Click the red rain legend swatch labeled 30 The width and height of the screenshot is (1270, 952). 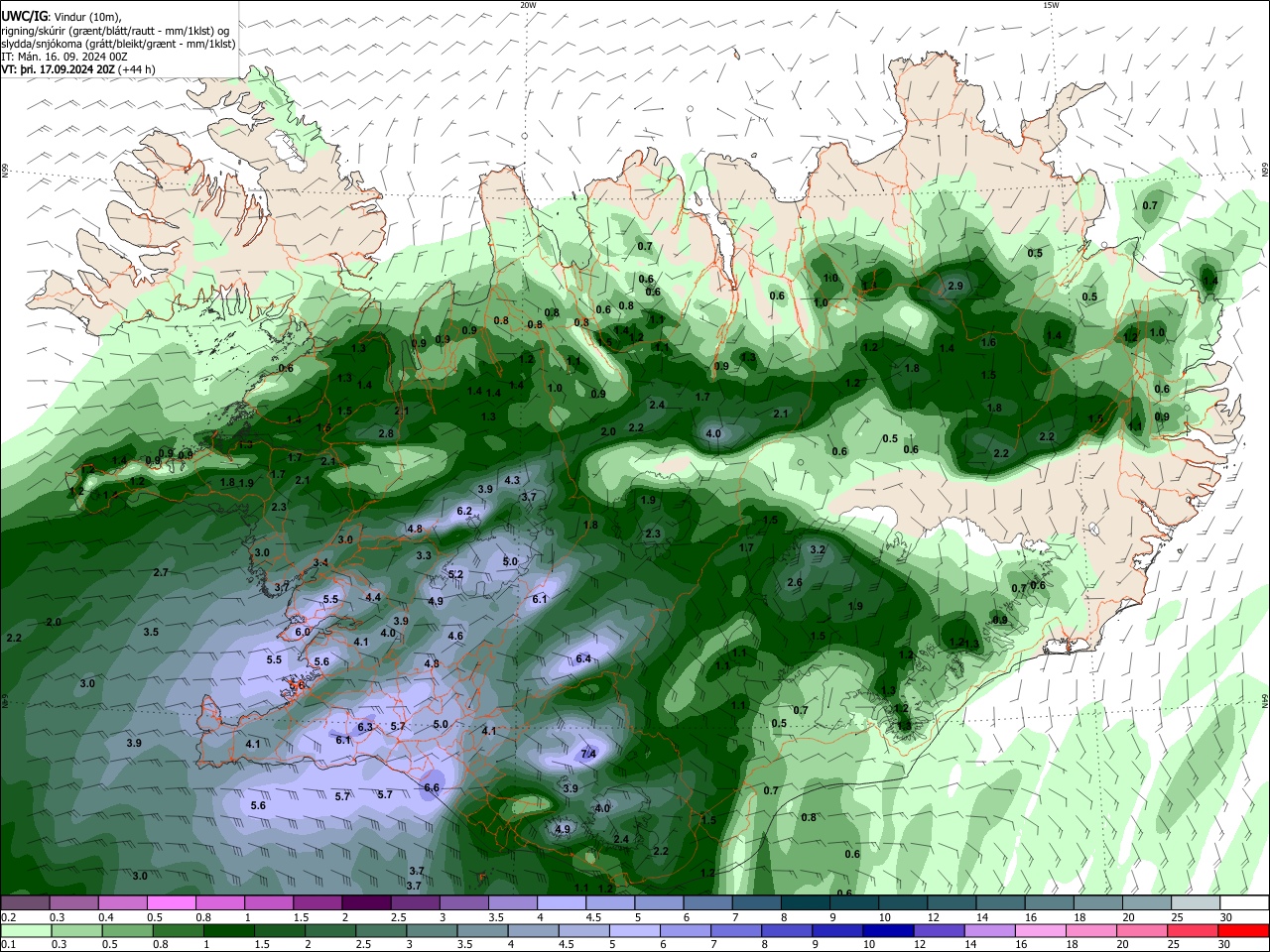tap(1244, 930)
